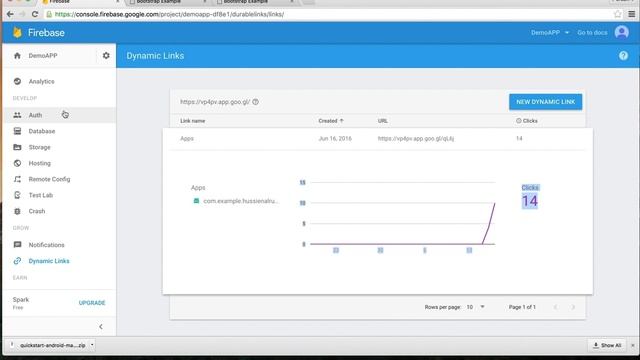Close the downloads bar
Image resolution: width=640 pixels, height=360 pixels.
[x=633, y=345]
